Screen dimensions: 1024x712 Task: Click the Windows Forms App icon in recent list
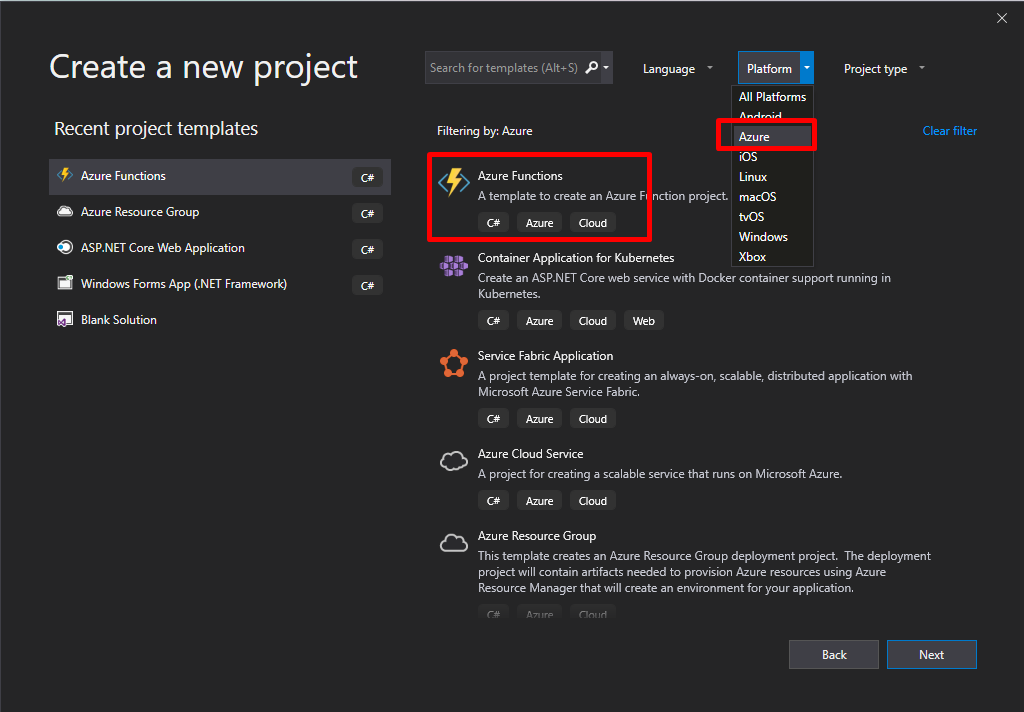tap(65, 283)
